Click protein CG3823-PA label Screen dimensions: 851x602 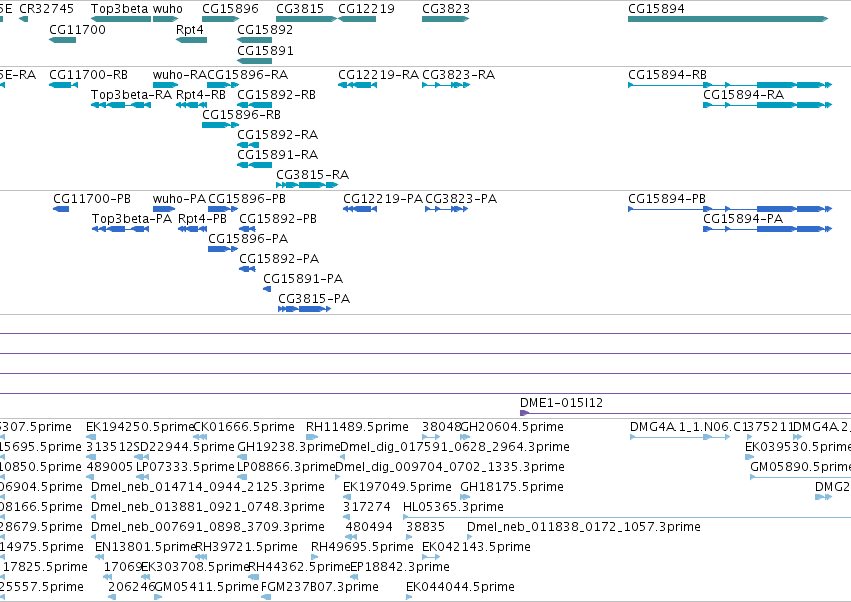point(461,199)
